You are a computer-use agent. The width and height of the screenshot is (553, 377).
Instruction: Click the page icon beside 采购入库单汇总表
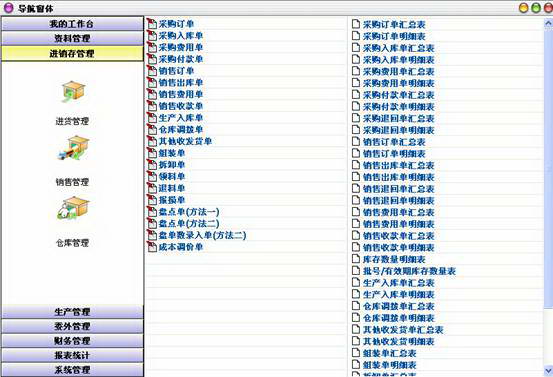point(356,48)
